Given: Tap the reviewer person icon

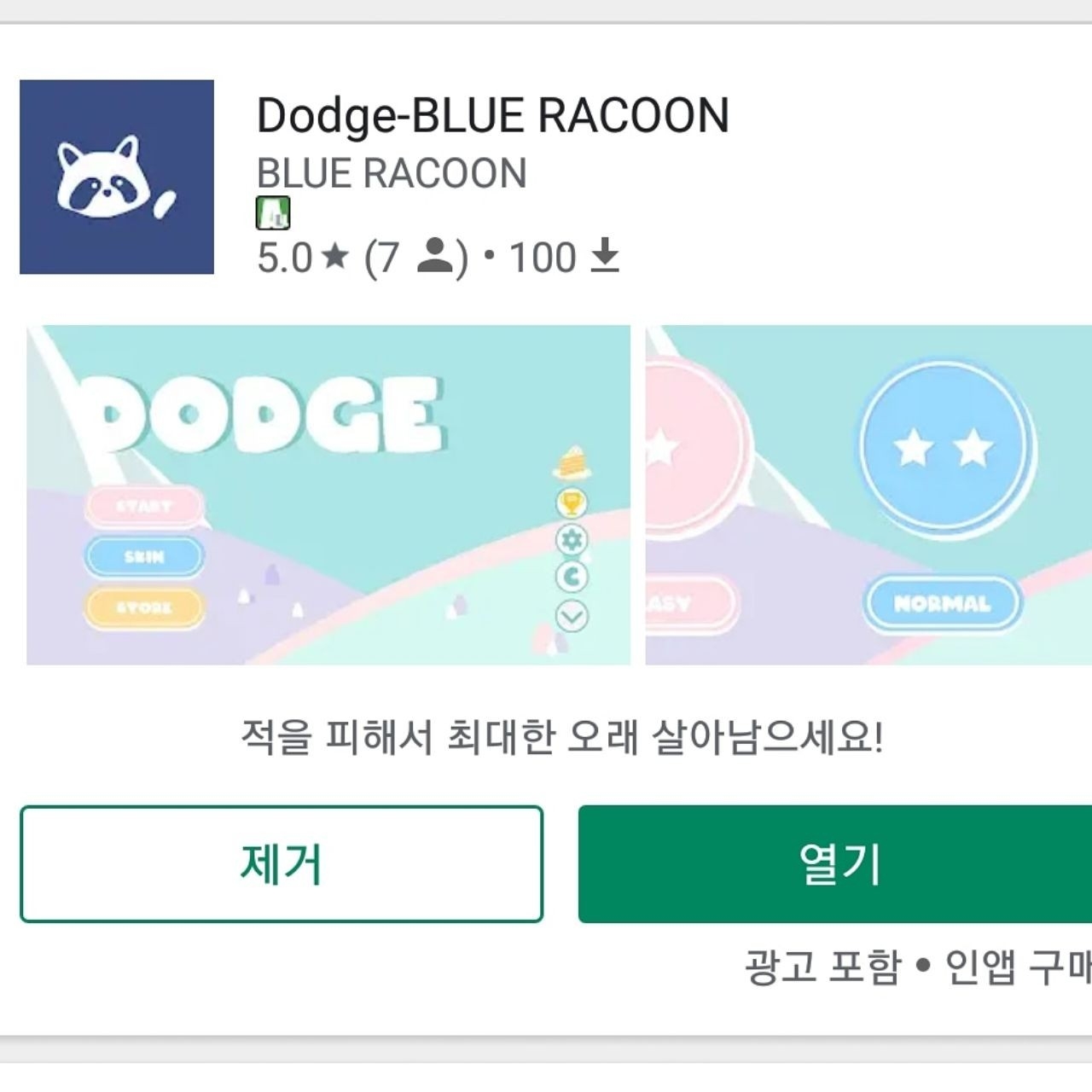Looking at the screenshot, I should 435,256.
